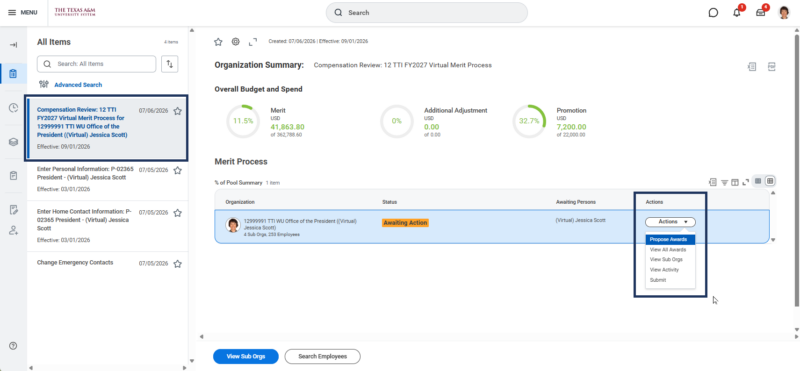Click the Additional Adjustment 0% progress ring

(396, 121)
